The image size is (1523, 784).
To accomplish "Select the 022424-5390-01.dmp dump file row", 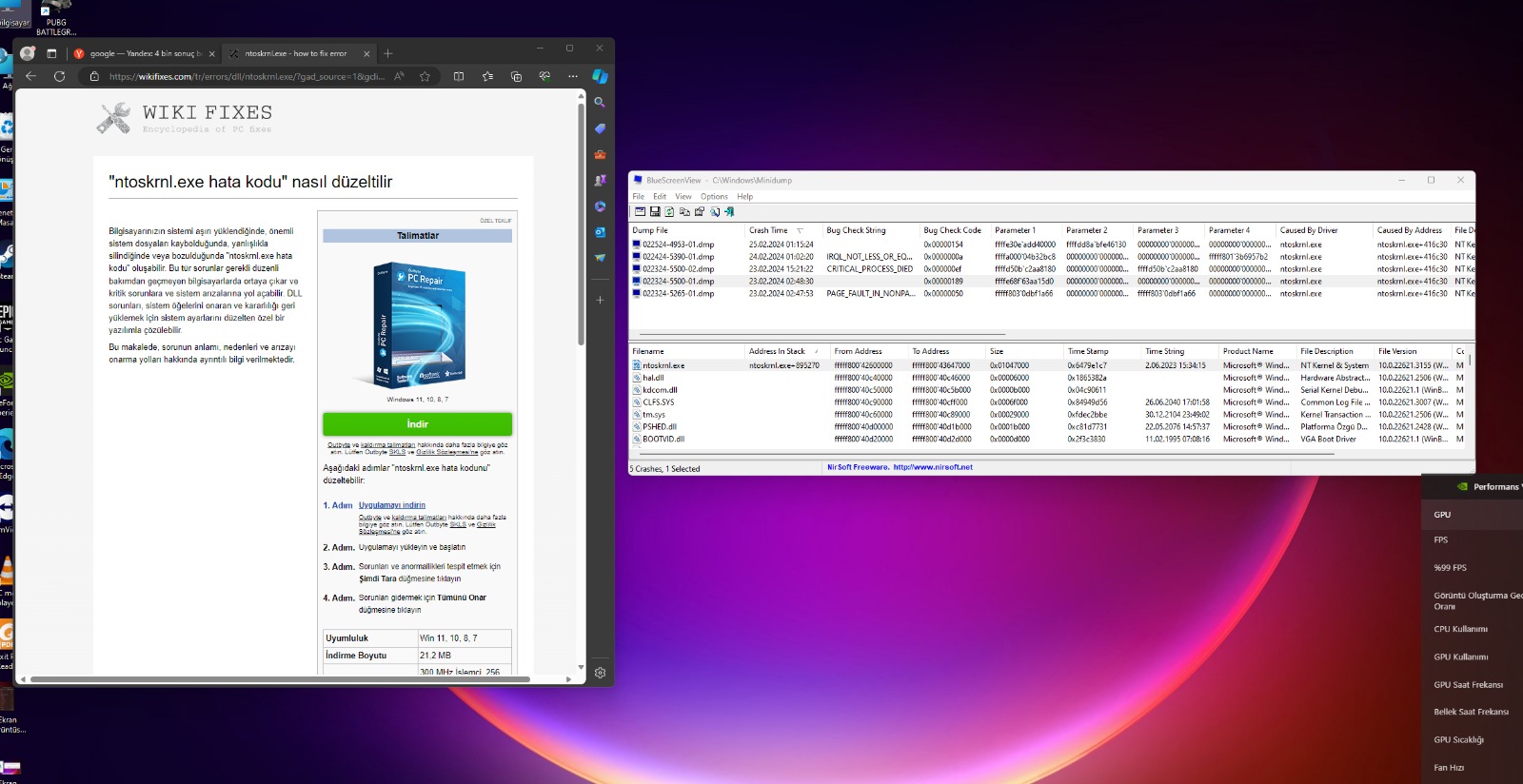I will point(678,257).
